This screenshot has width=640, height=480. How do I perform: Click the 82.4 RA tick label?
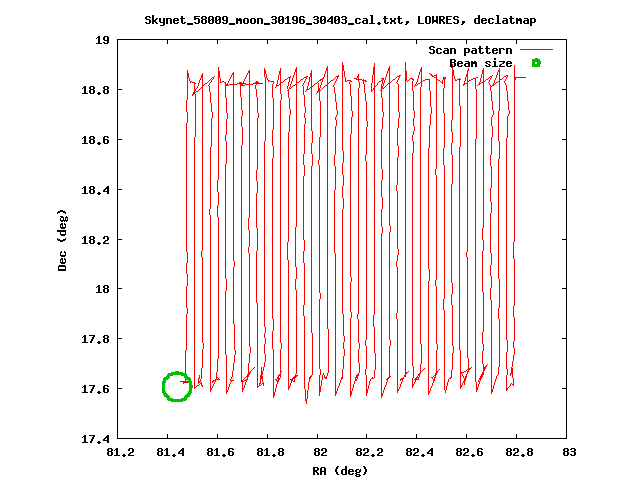[x=419, y=452]
